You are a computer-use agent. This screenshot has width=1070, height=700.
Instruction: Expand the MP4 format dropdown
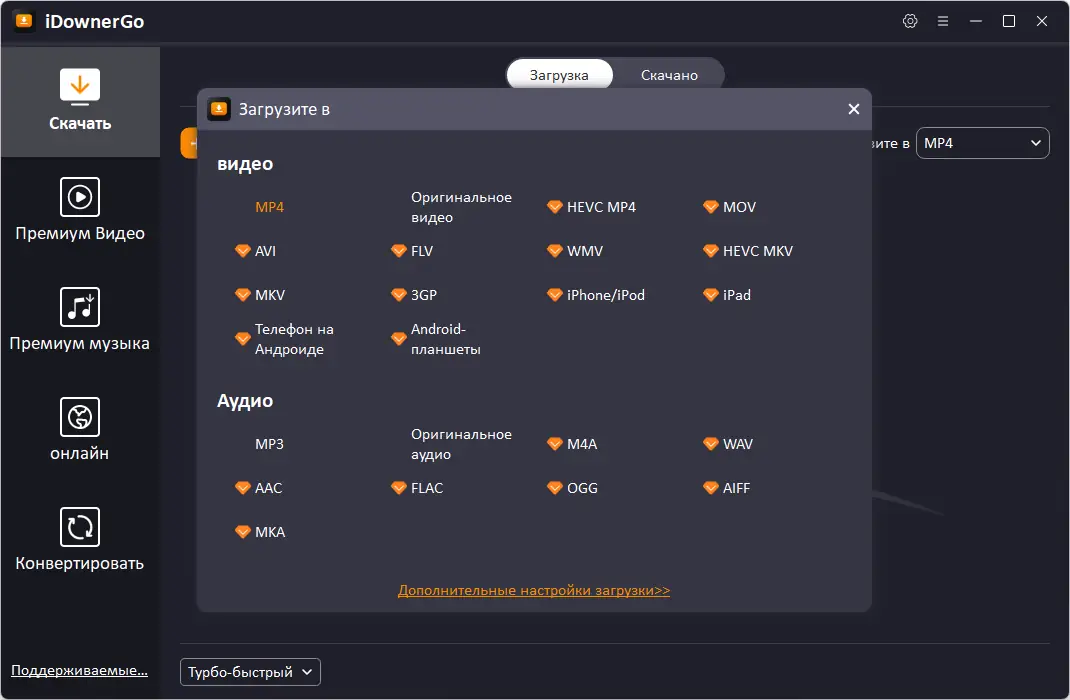click(x=982, y=143)
